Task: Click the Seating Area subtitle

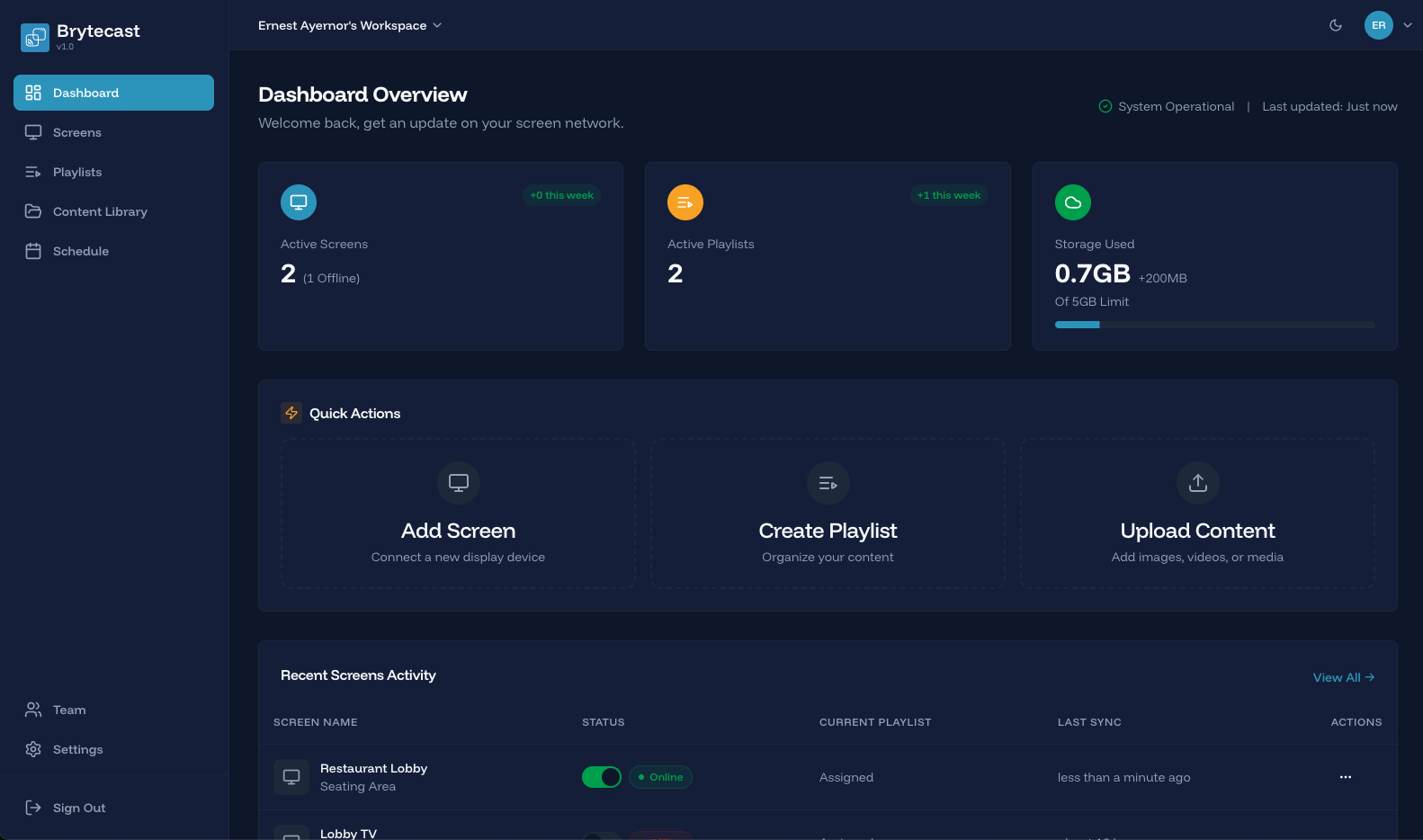Action: point(358,786)
